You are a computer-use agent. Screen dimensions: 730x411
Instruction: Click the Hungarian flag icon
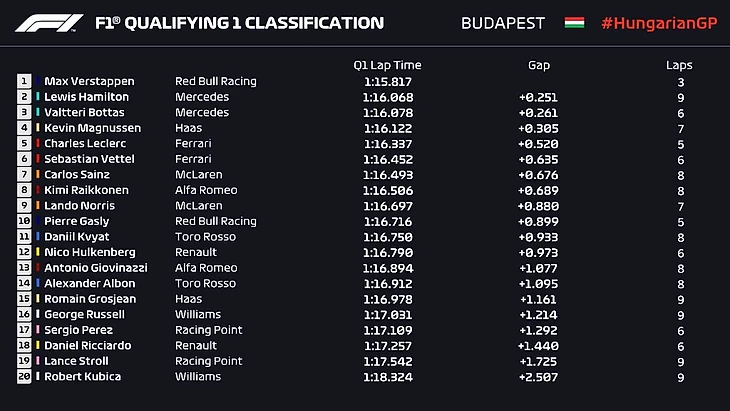[x=574, y=22]
